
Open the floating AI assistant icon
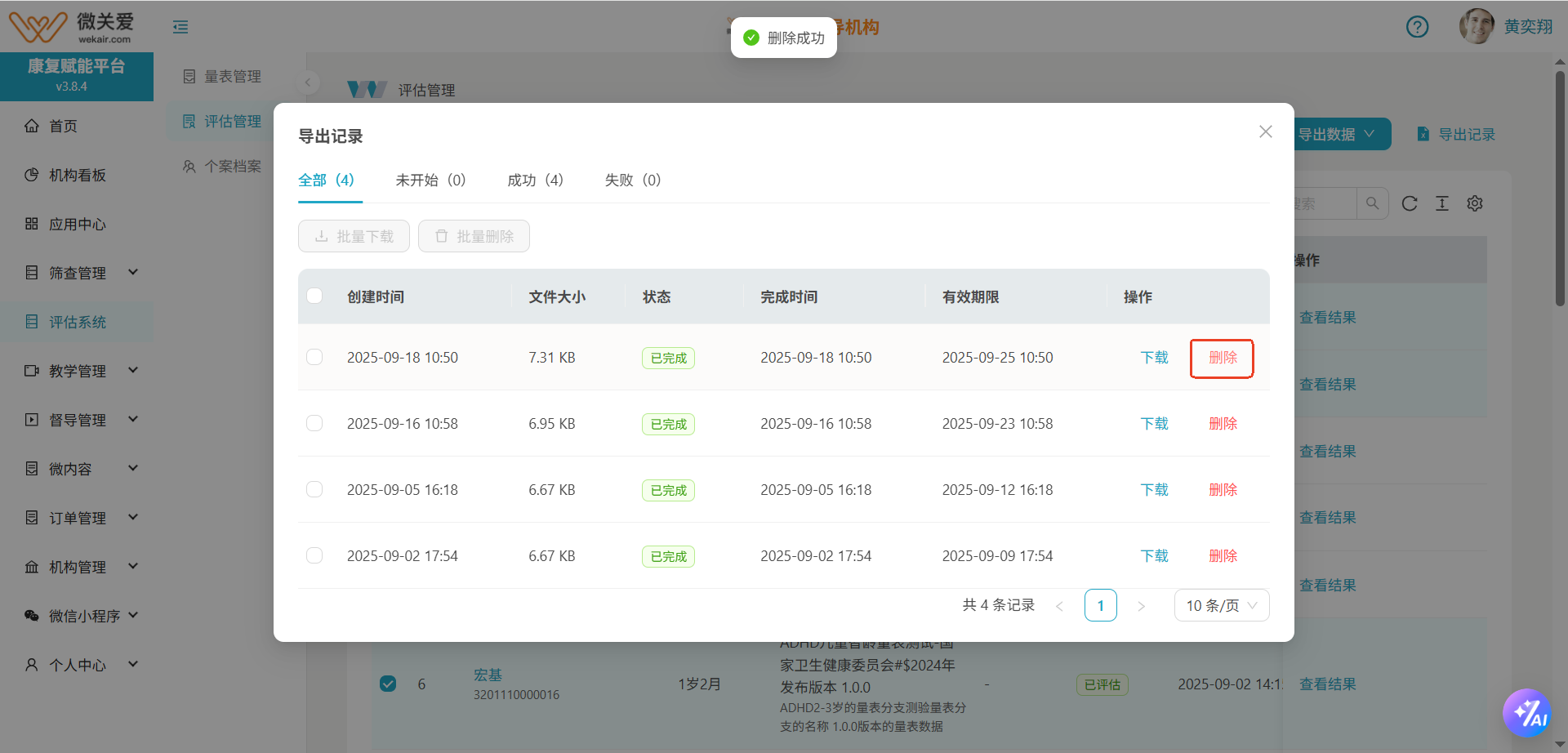[1526, 713]
